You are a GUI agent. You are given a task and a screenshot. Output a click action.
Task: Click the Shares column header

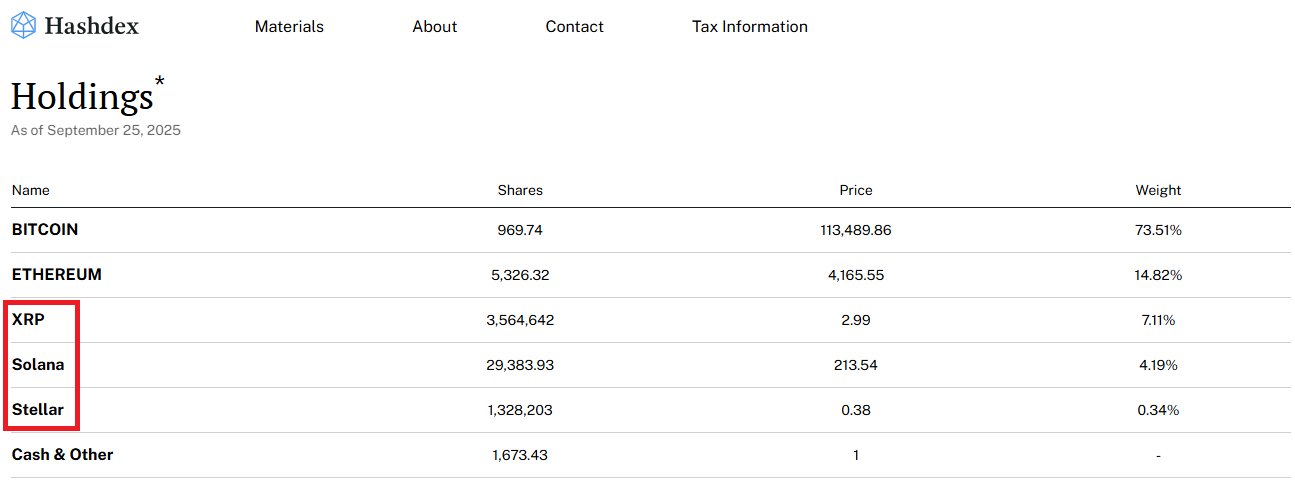(520, 190)
